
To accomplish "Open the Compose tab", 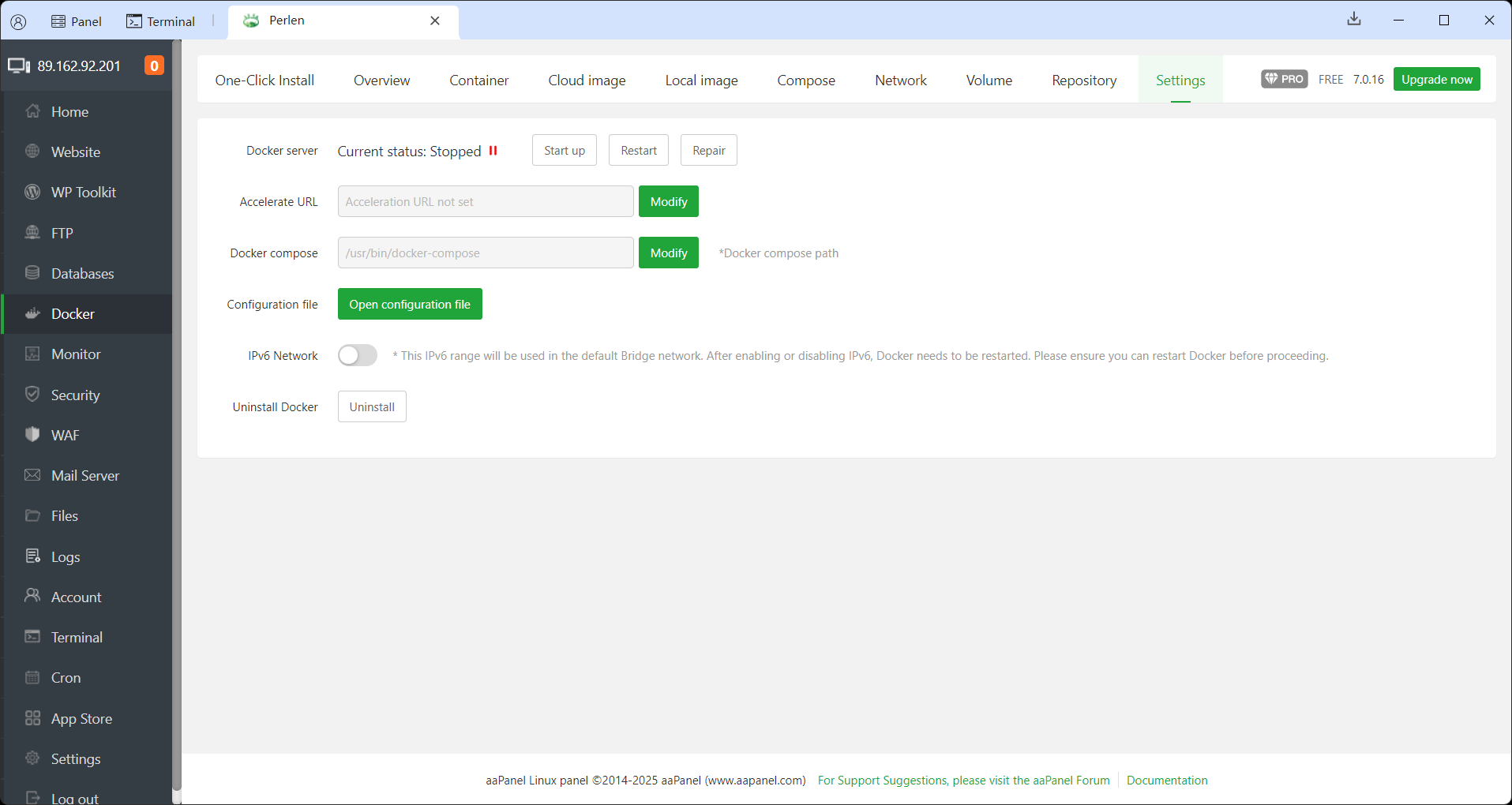I will tap(805, 80).
